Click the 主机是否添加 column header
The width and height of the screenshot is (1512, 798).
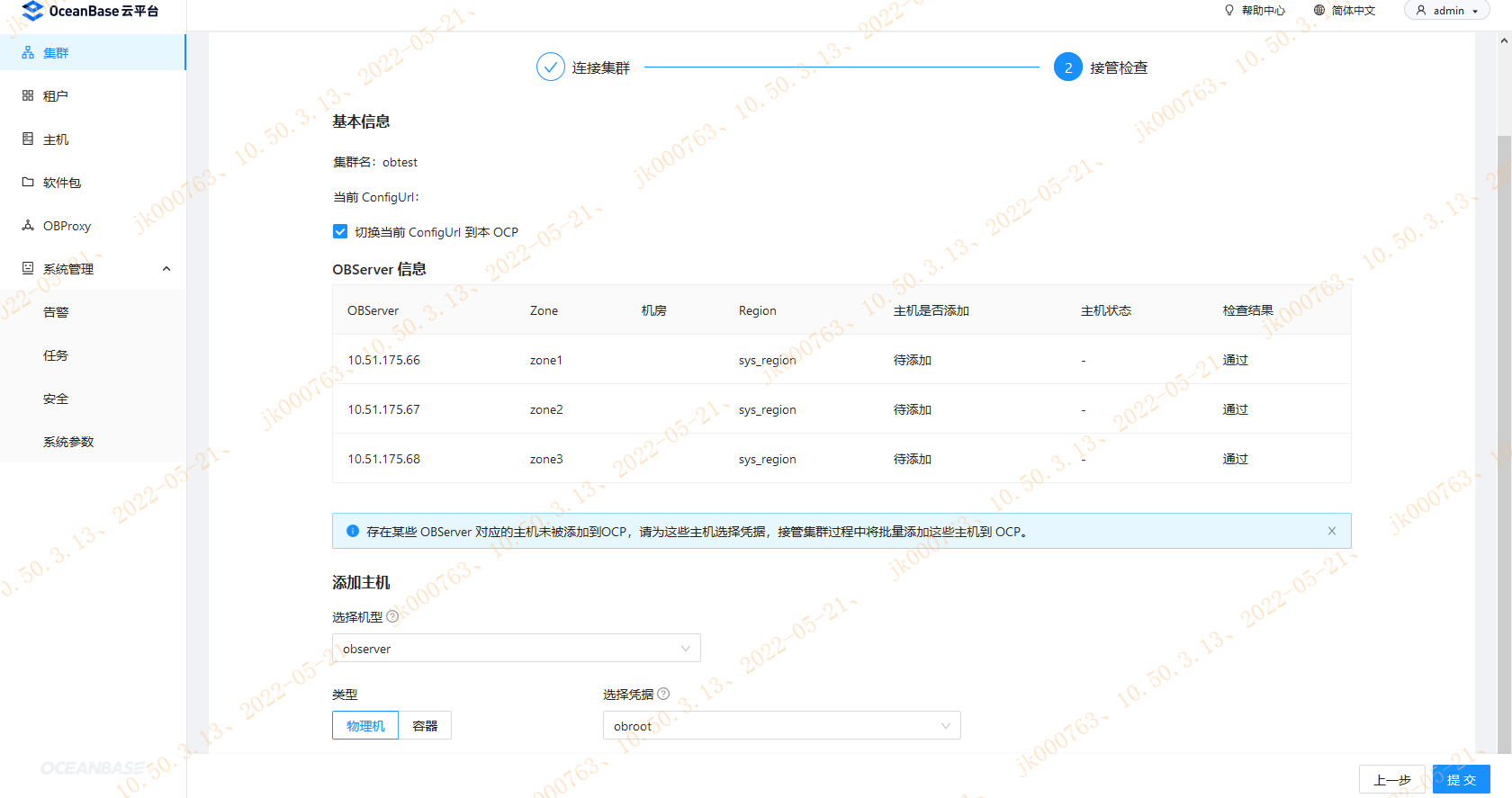click(x=931, y=310)
